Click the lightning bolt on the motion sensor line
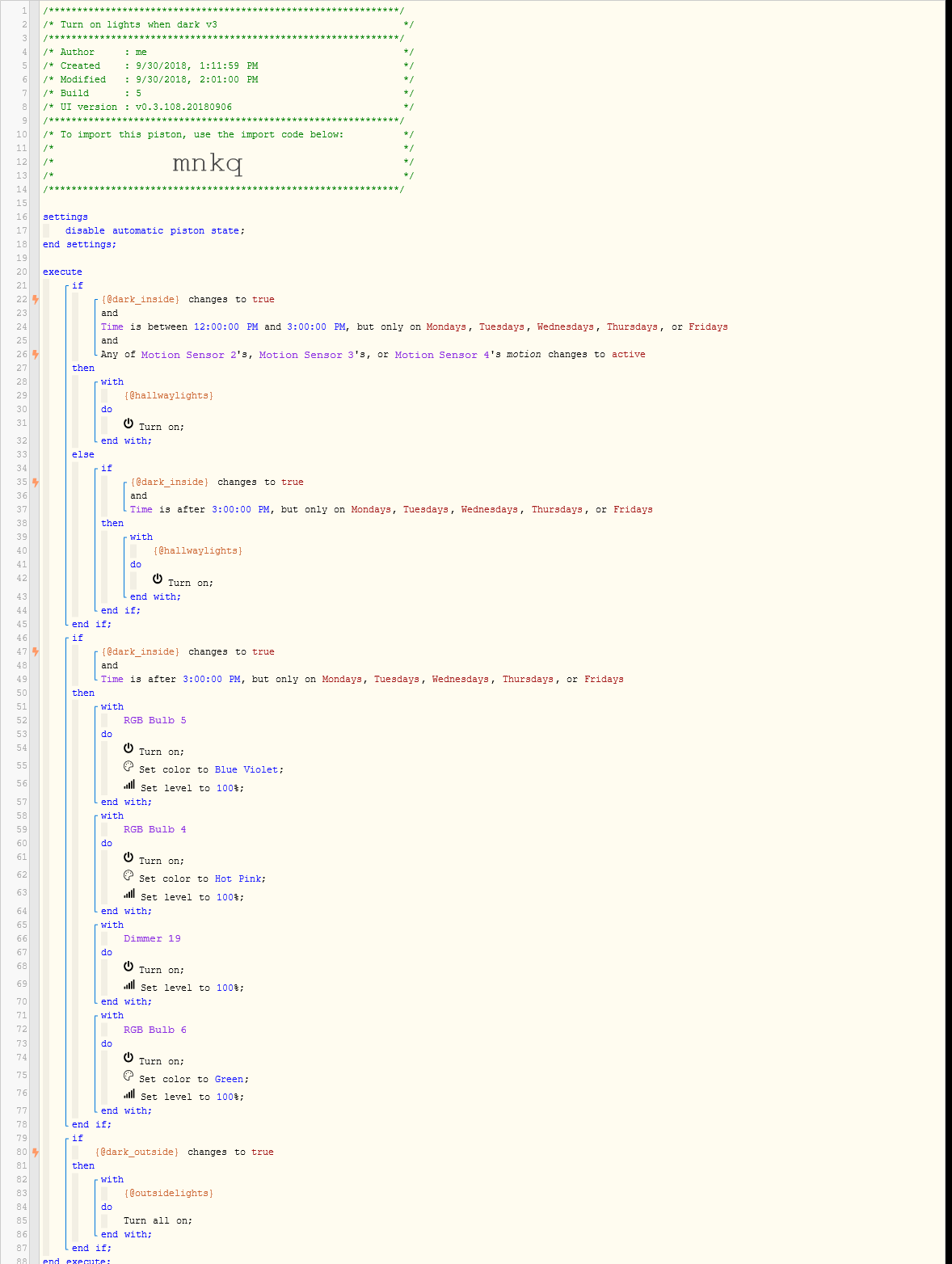This screenshot has height=1264, width=952. tap(36, 354)
